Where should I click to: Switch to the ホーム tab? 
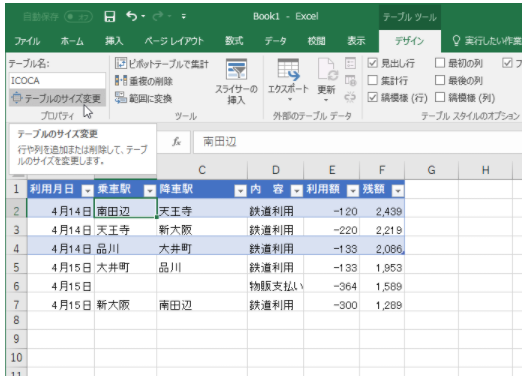pyautogui.click(x=72, y=41)
